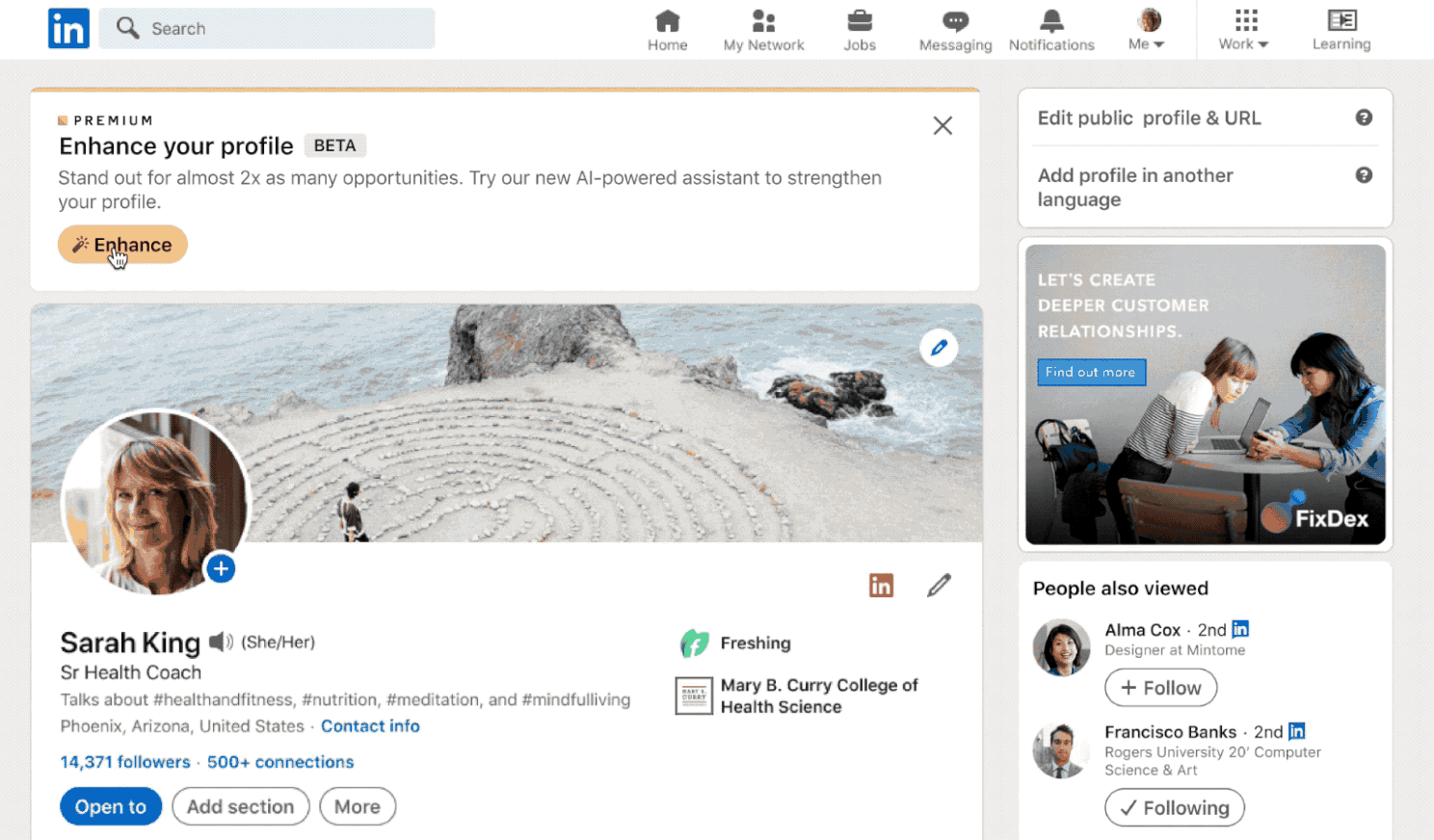Select Home in the top navigation
The width and height of the screenshot is (1434, 840).
click(x=667, y=29)
